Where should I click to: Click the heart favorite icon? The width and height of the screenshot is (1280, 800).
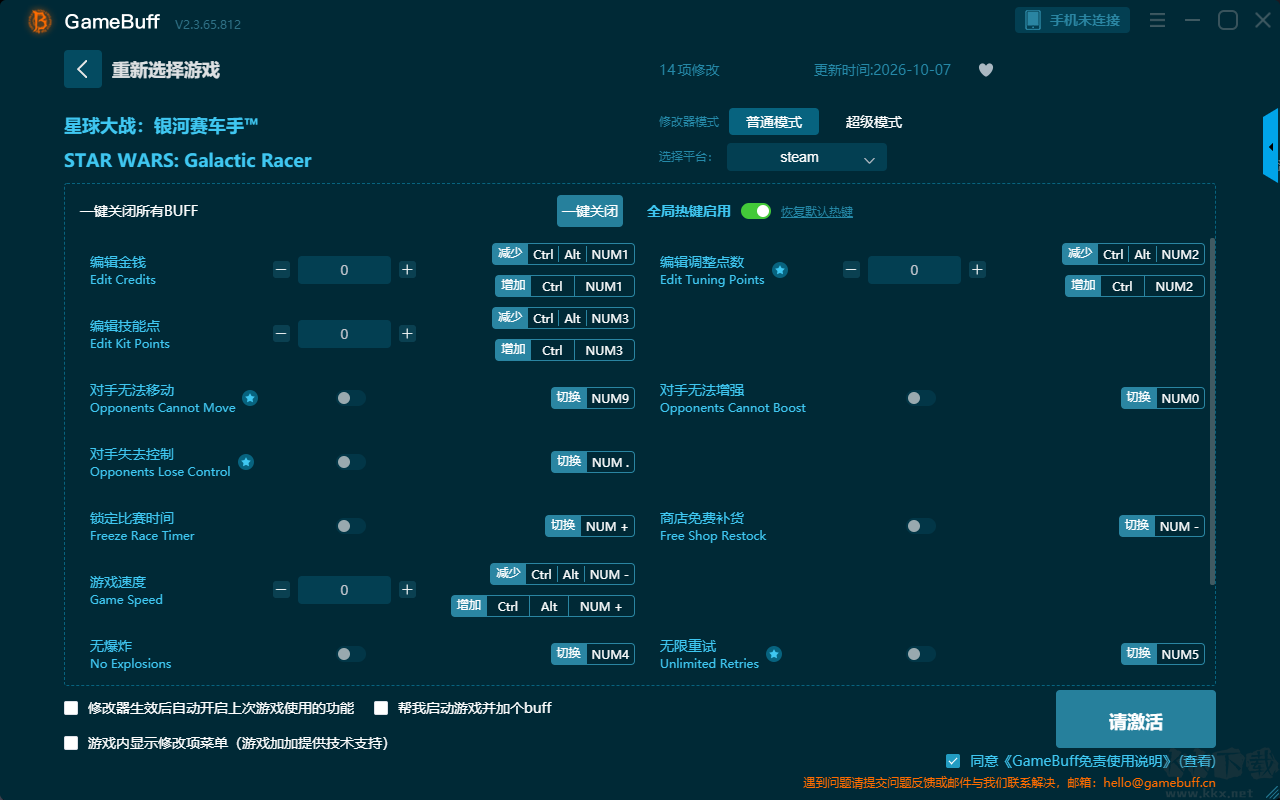(986, 70)
